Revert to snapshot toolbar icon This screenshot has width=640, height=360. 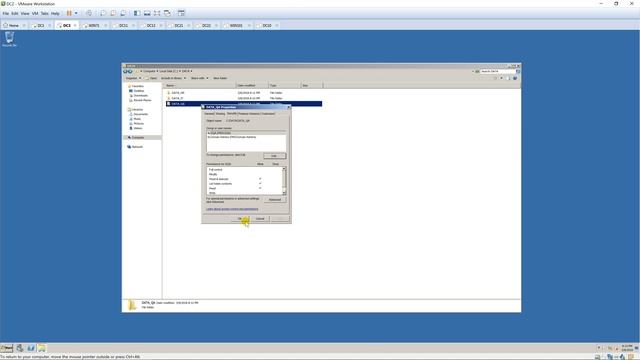(113, 13)
